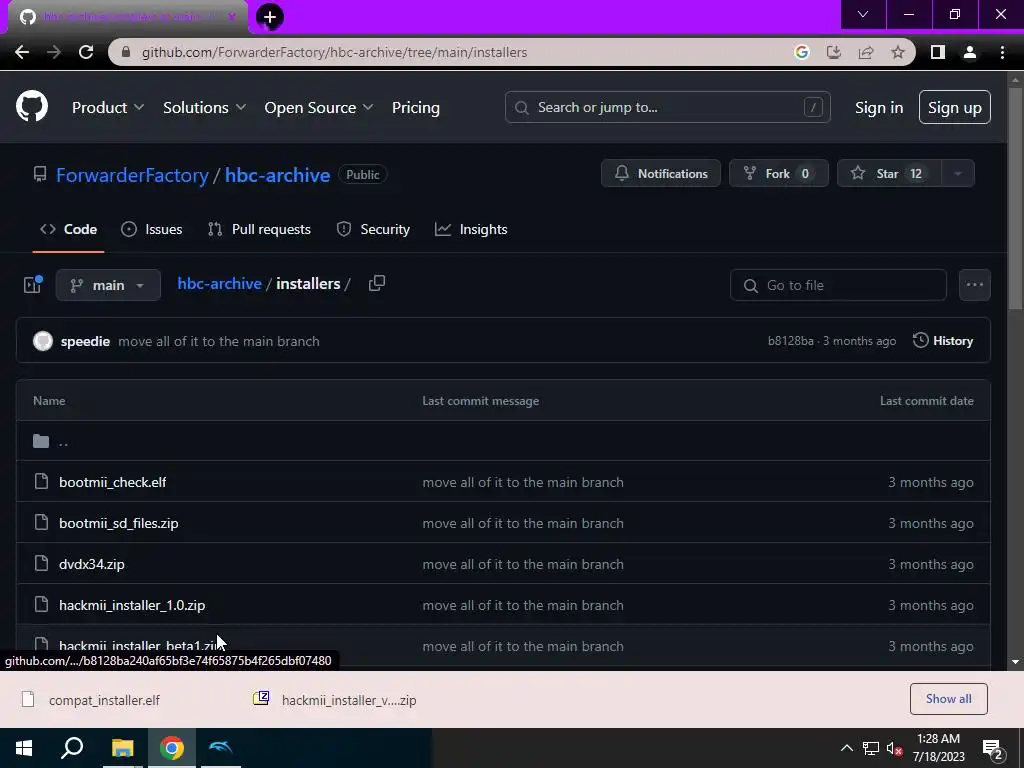
Task: Click the muted volume tray icon
Action: coord(894,748)
